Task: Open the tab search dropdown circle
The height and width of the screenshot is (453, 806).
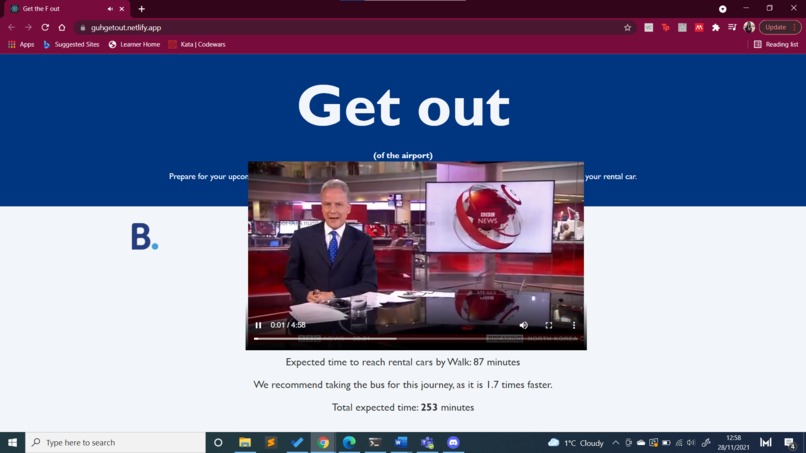Action: click(722, 9)
